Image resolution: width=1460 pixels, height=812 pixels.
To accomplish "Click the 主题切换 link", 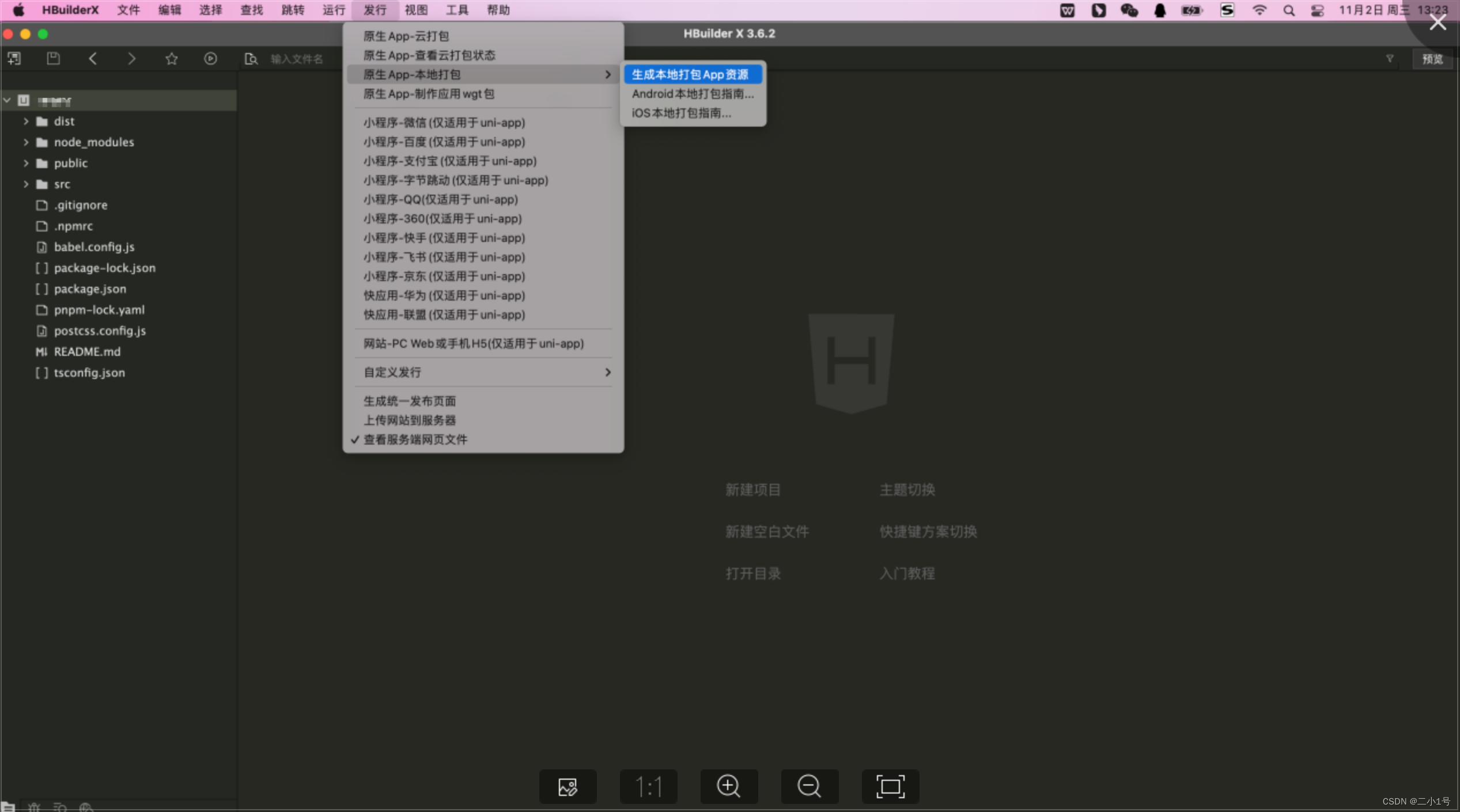I will click(907, 490).
